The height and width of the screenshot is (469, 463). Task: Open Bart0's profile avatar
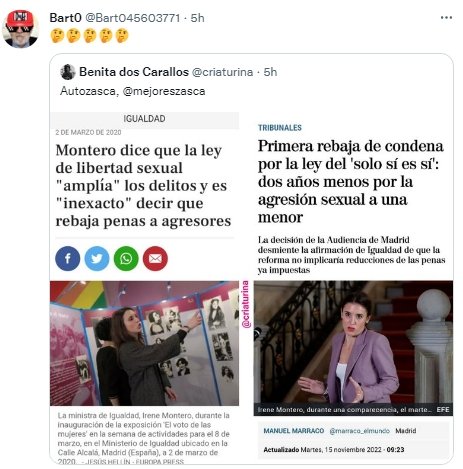coord(20,29)
